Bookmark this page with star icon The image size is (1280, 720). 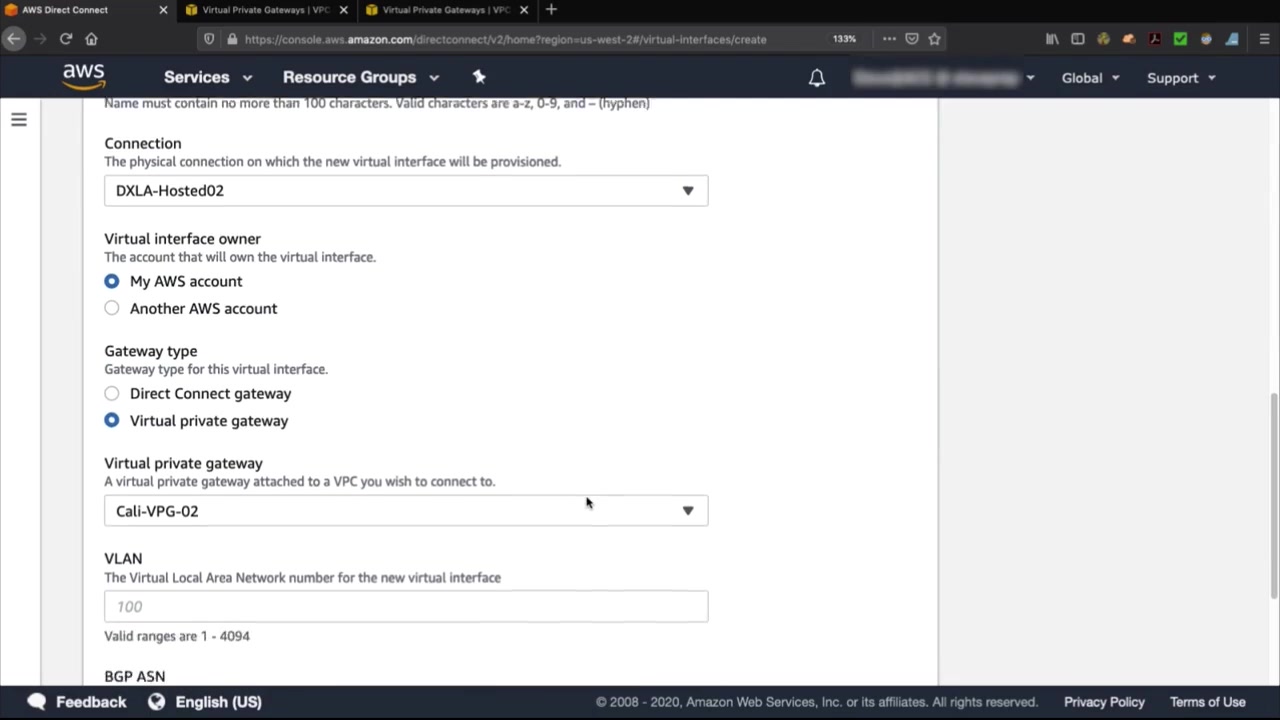[x=934, y=39]
